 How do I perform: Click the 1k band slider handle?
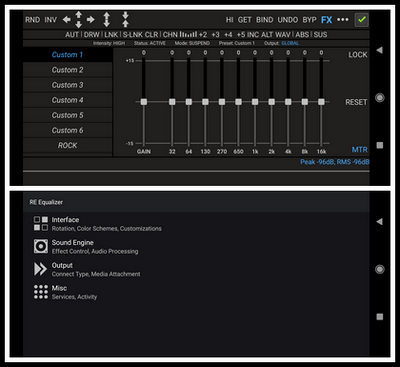click(255, 102)
